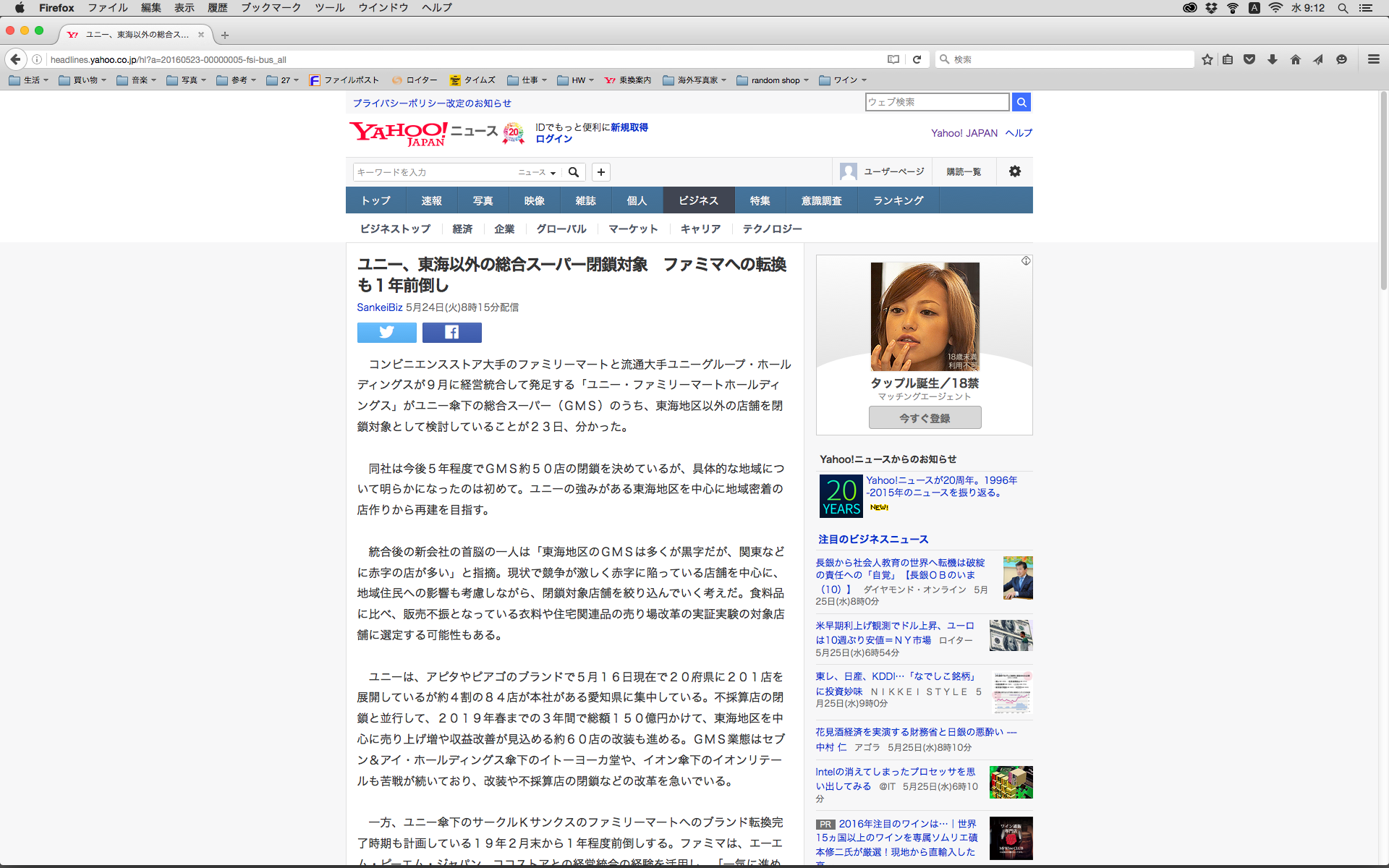Screen dimensions: 1389x868
Task: Share article via Facebook button
Action: 451,332
